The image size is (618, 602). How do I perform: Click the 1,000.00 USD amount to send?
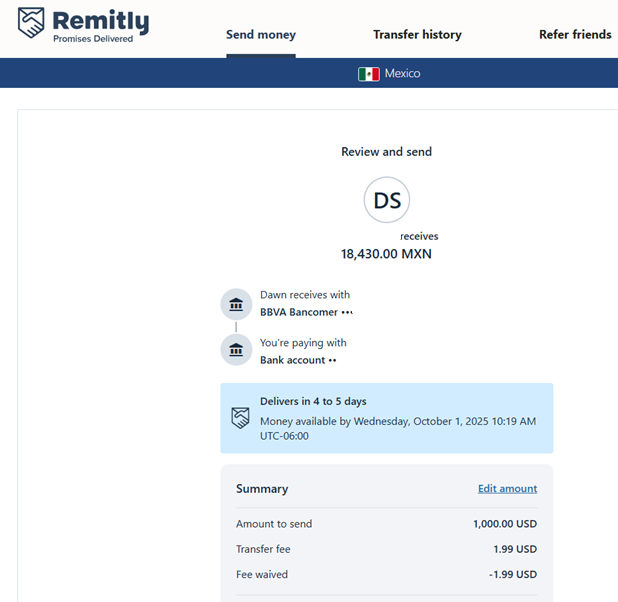(x=504, y=523)
